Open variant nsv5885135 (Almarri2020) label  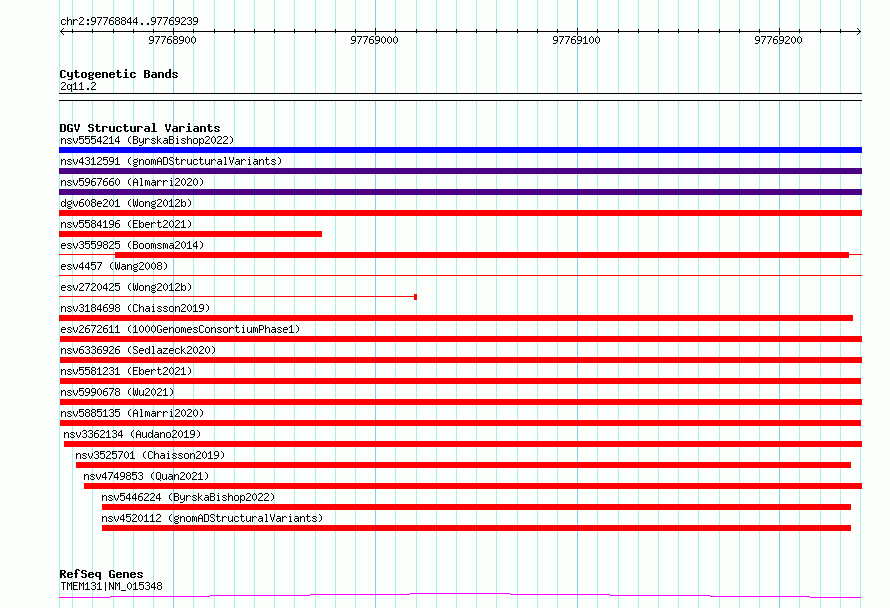[x=132, y=413]
